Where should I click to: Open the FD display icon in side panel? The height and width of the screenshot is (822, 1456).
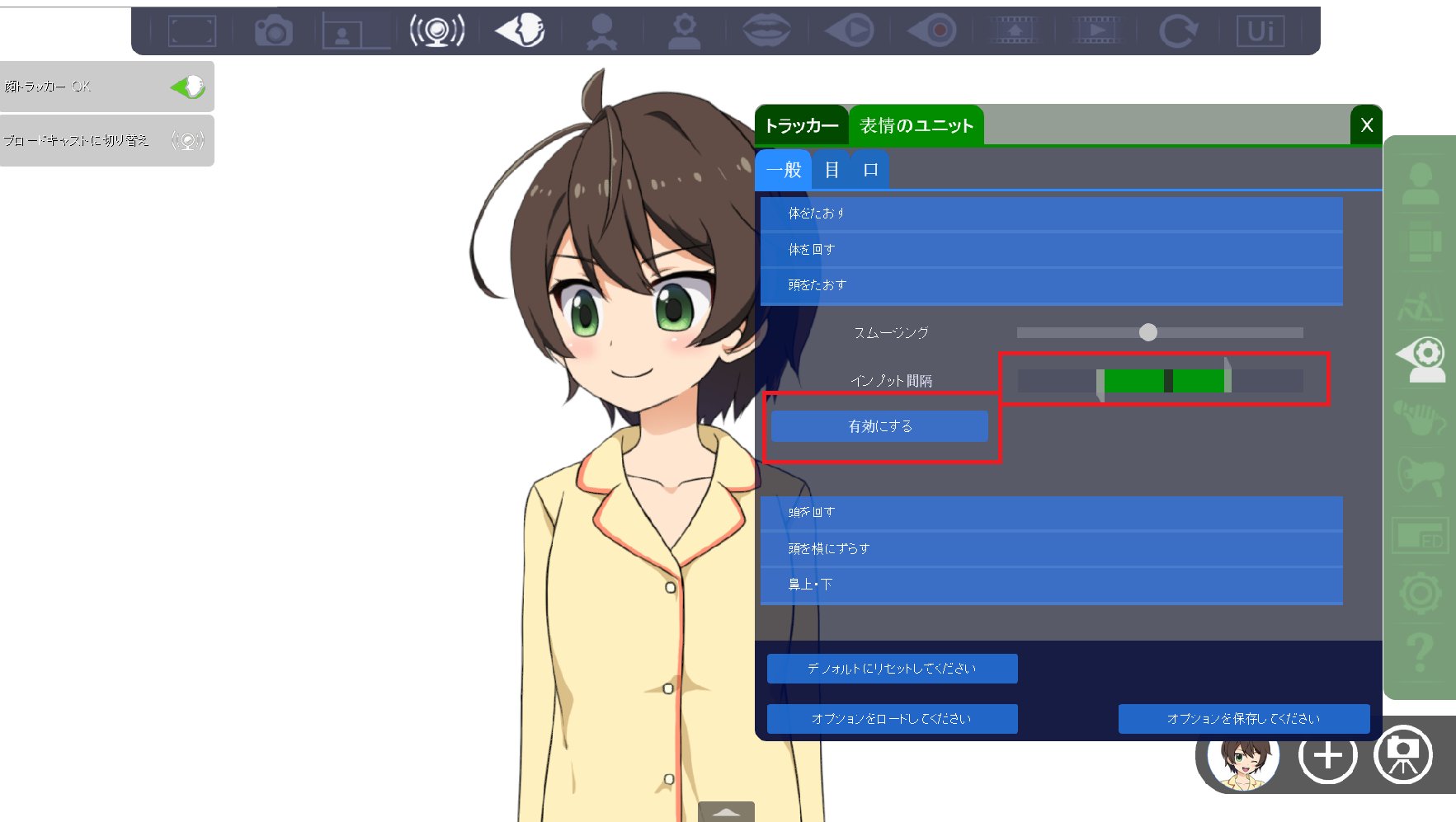pos(1421,535)
